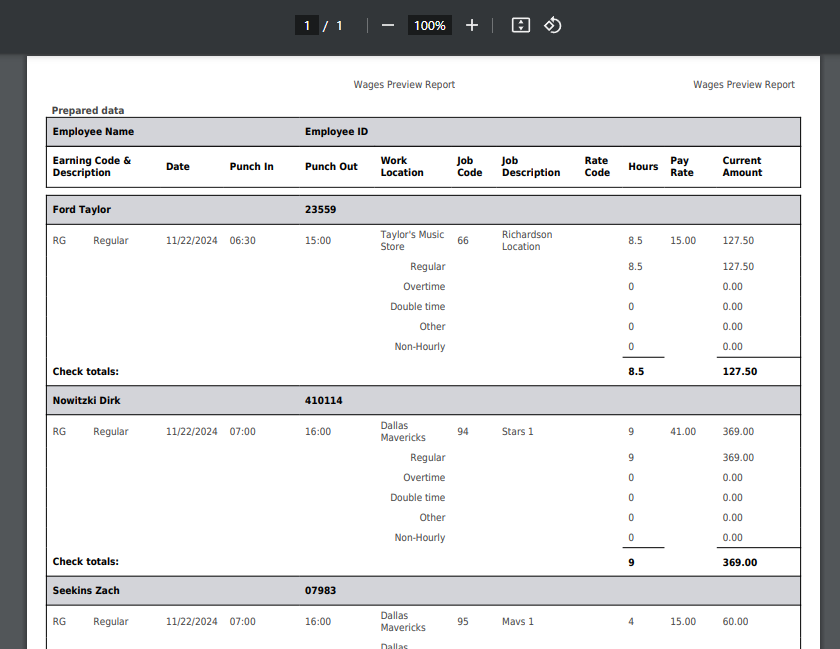Click the 'Employee Name' header
Screen dimensions: 840x649
[93, 132]
